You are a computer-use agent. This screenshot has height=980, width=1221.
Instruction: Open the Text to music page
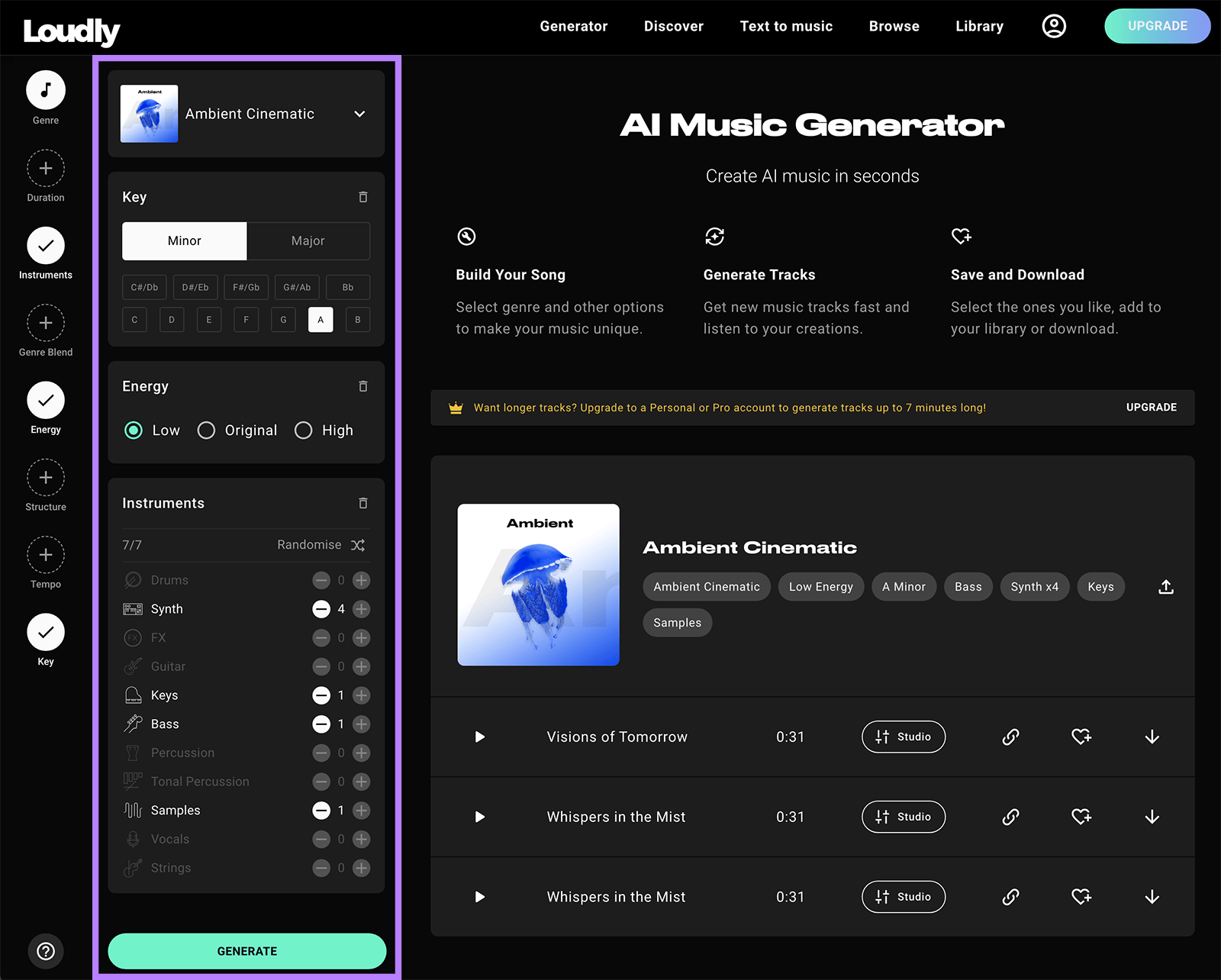[786, 26]
